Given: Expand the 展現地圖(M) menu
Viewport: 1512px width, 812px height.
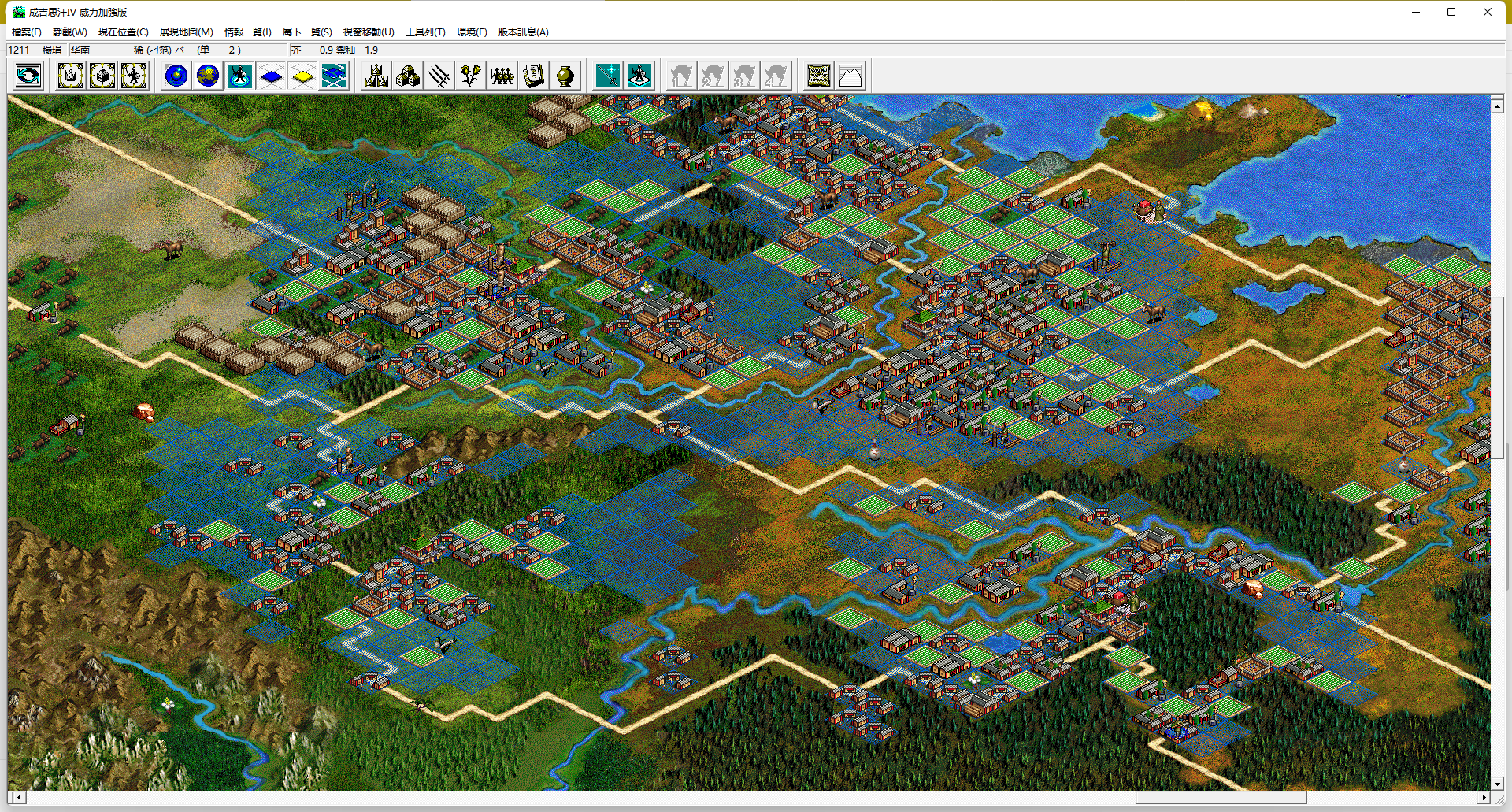Looking at the screenshot, I should (186, 32).
